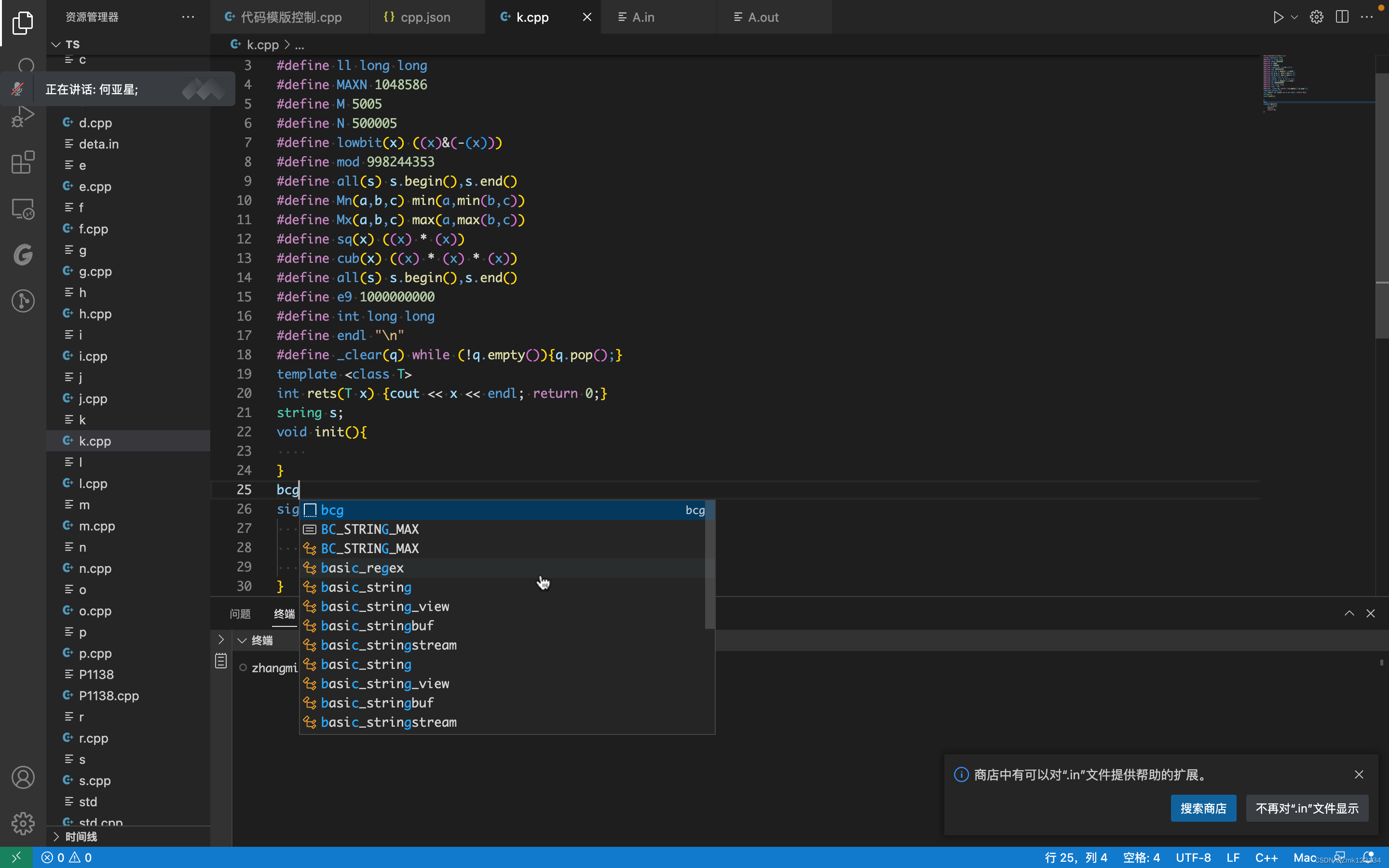Collapse the TS folder in Explorer
This screenshot has width=1389, height=868.
(x=55, y=43)
